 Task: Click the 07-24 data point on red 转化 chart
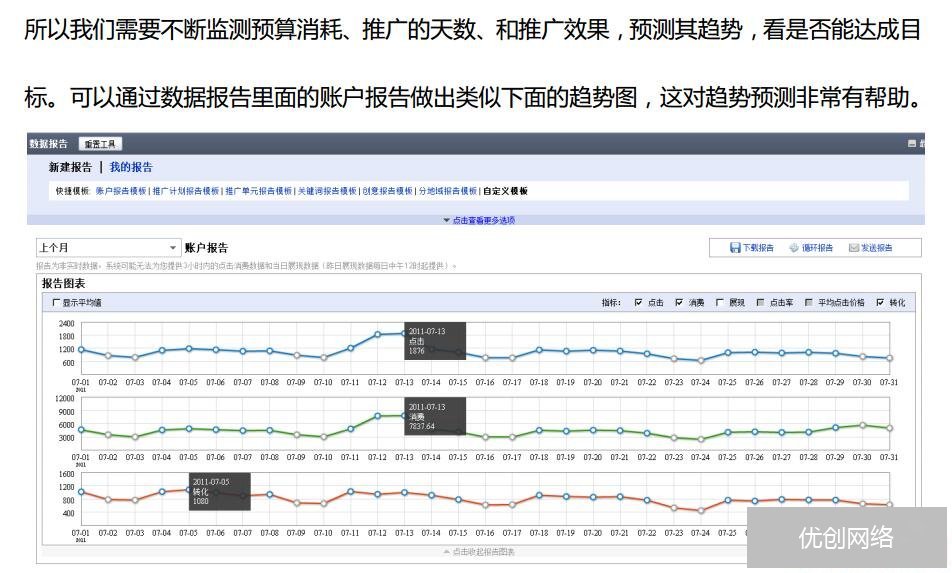coord(701,511)
